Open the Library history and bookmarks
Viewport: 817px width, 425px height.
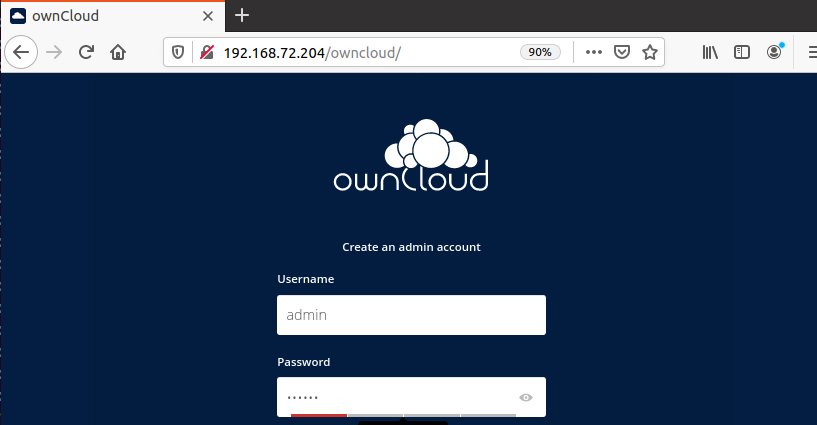click(710, 52)
